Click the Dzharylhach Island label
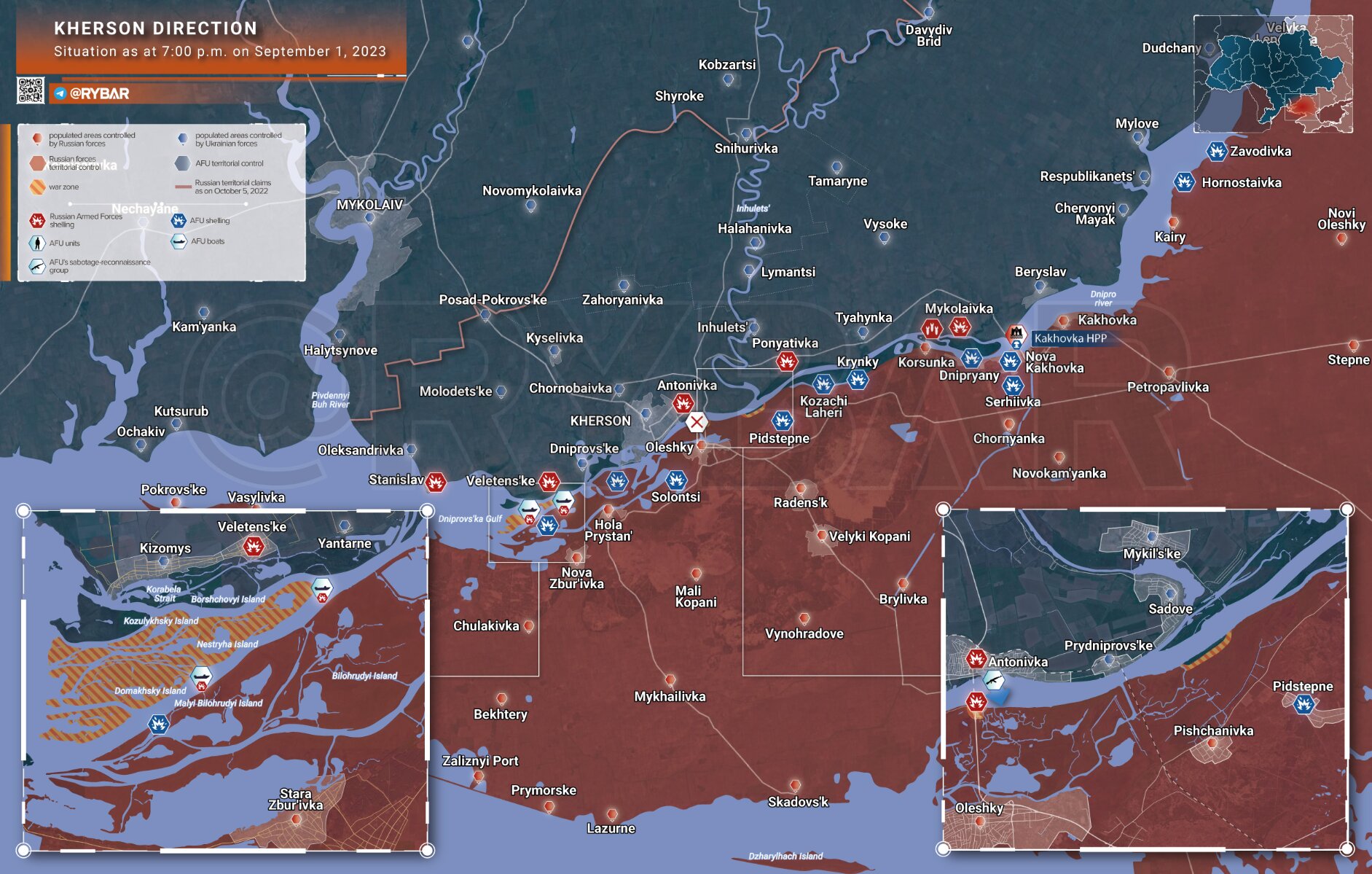 tap(785, 856)
